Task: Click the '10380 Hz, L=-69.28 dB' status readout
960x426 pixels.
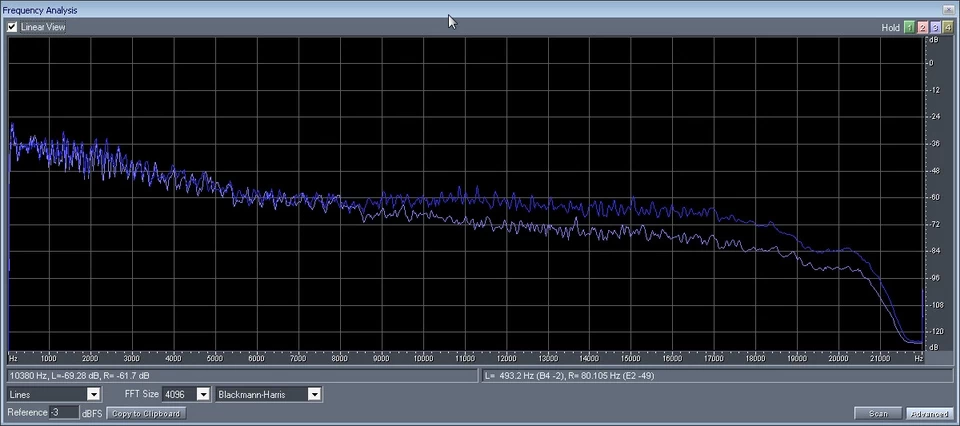Action: pos(242,375)
